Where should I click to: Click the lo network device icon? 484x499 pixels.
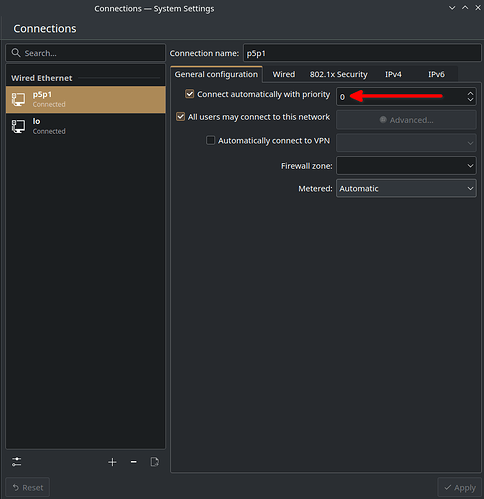(x=18, y=126)
